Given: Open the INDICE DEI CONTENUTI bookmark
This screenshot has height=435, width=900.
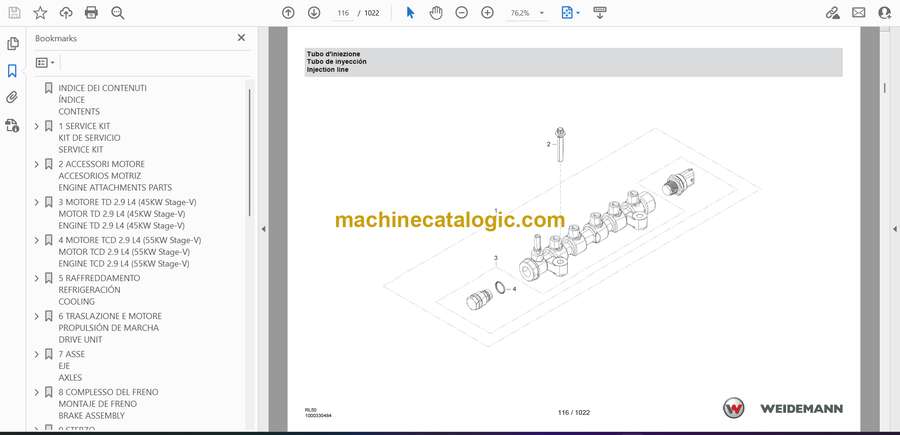Looking at the screenshot, I should coord(102,88).
